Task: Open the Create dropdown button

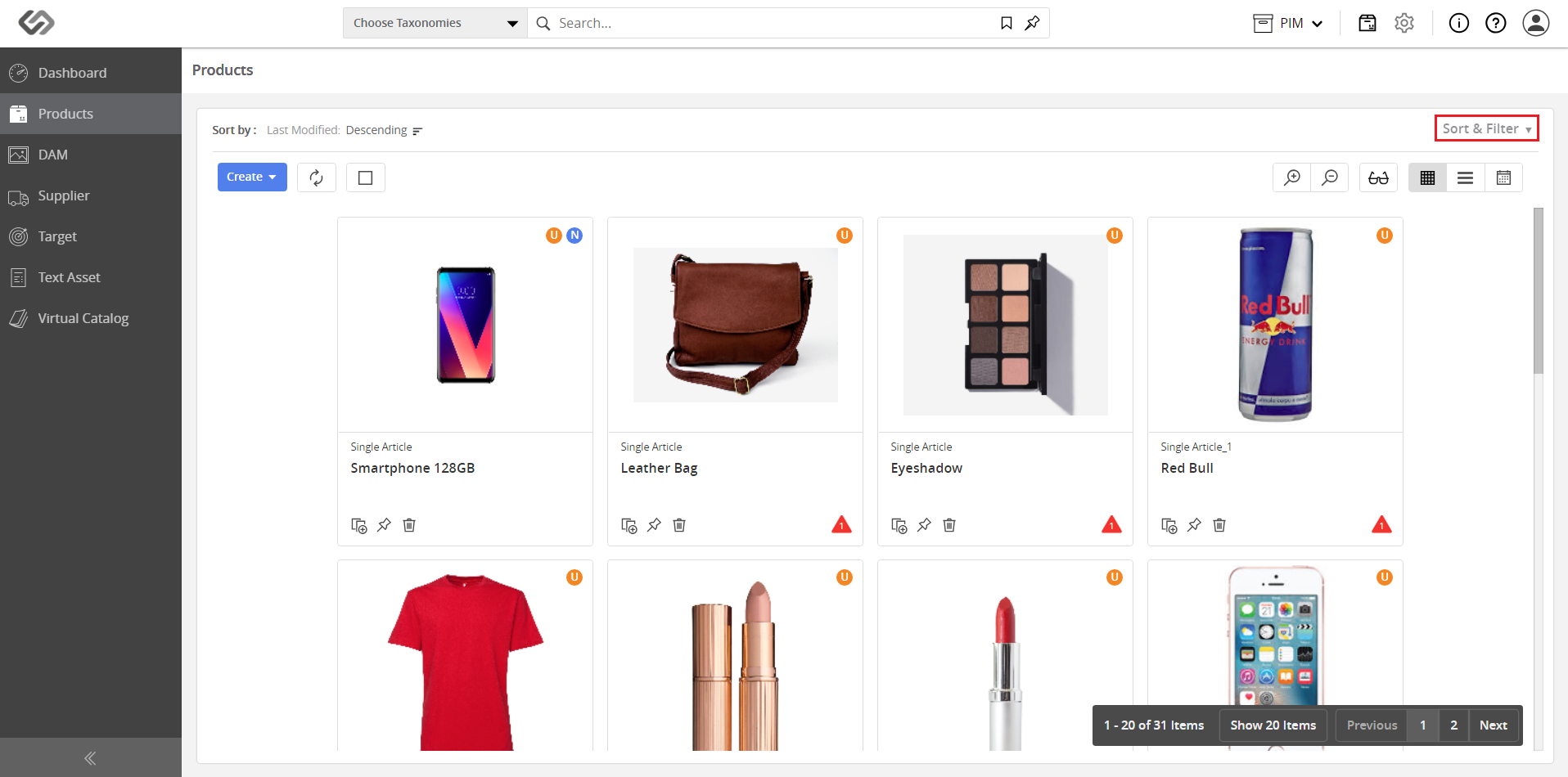Action: coord(252,177)
